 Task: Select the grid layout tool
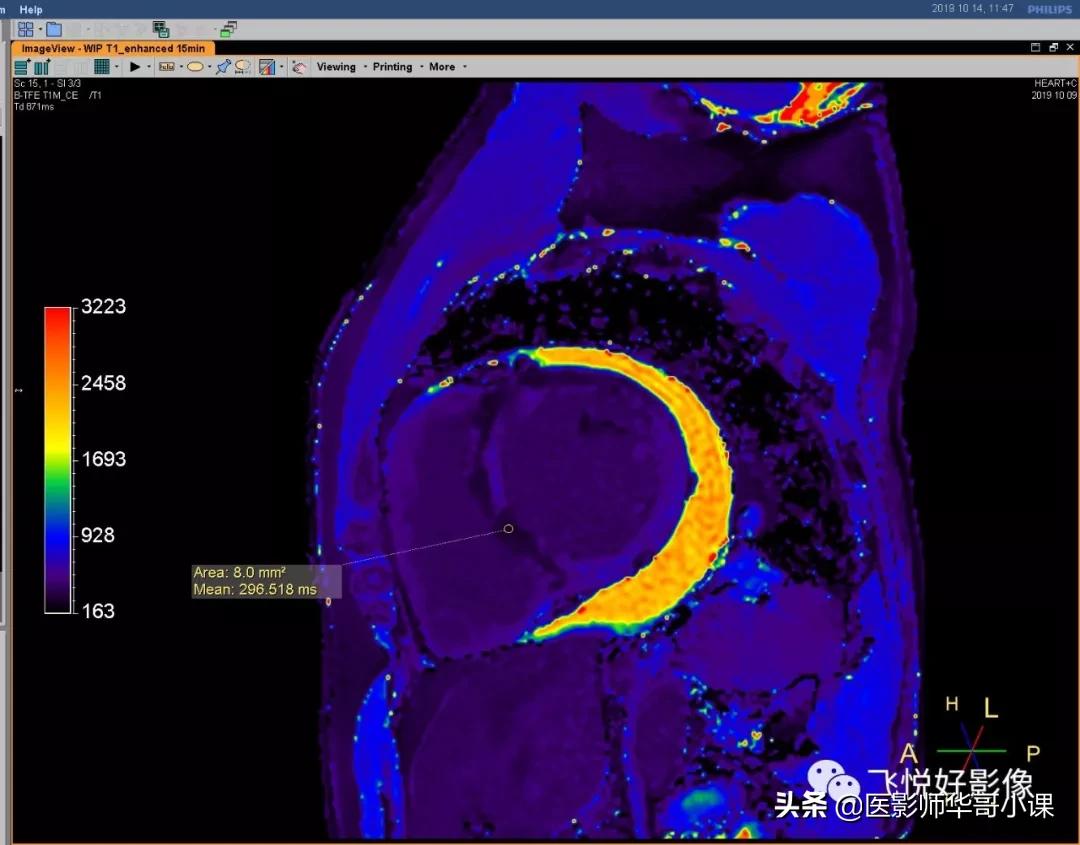click(x=102, y=67)
